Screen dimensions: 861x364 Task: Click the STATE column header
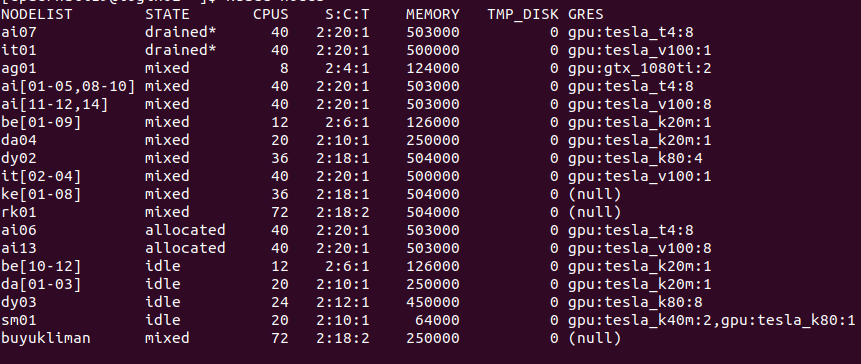coord(167,14)
